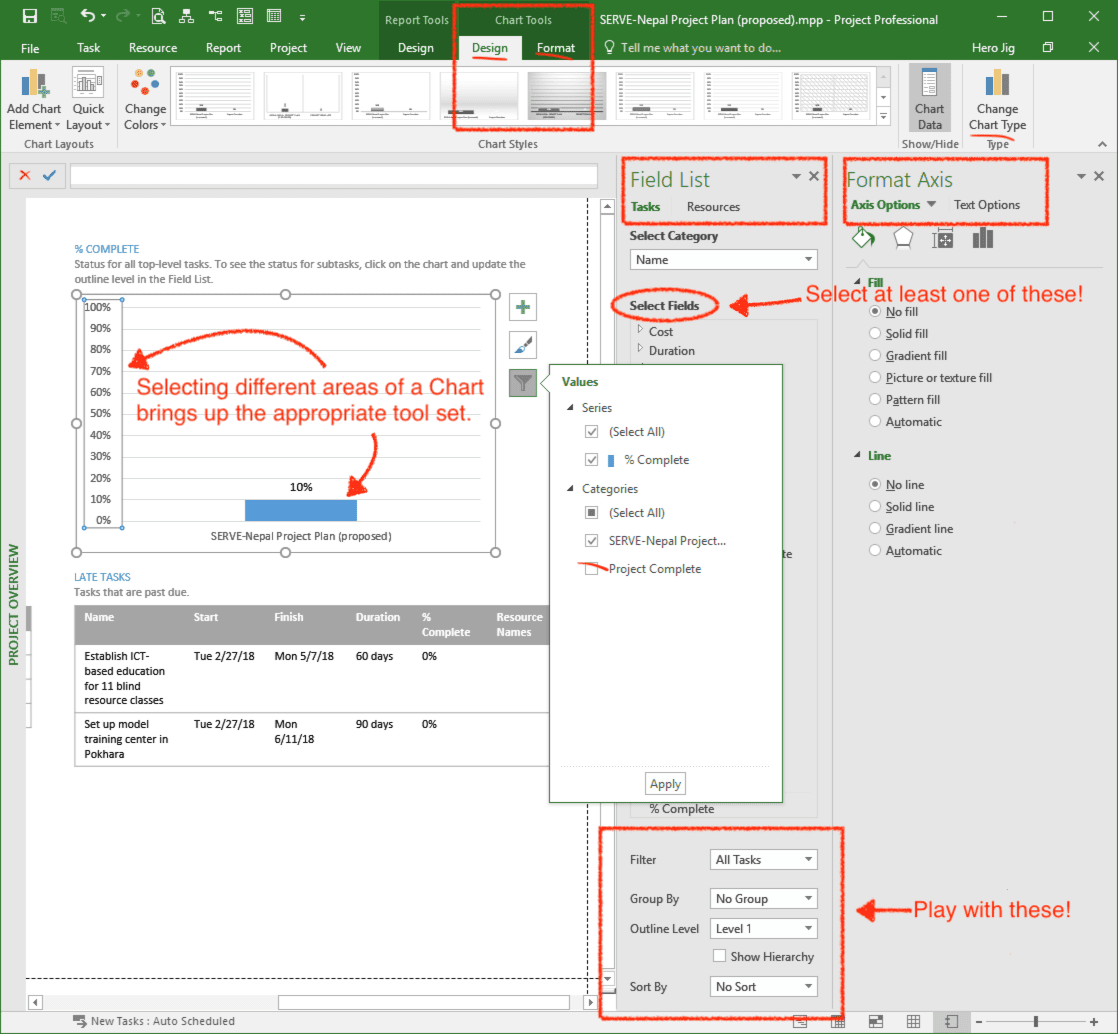
Task: Click the zoom slider handle in status bar
Action: [1036, 1022]
